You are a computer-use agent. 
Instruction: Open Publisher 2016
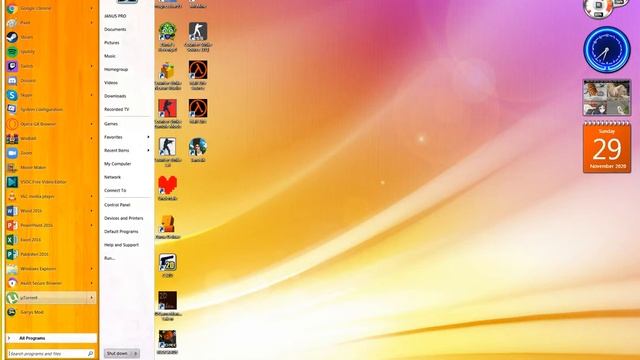[x=51, y=254]
